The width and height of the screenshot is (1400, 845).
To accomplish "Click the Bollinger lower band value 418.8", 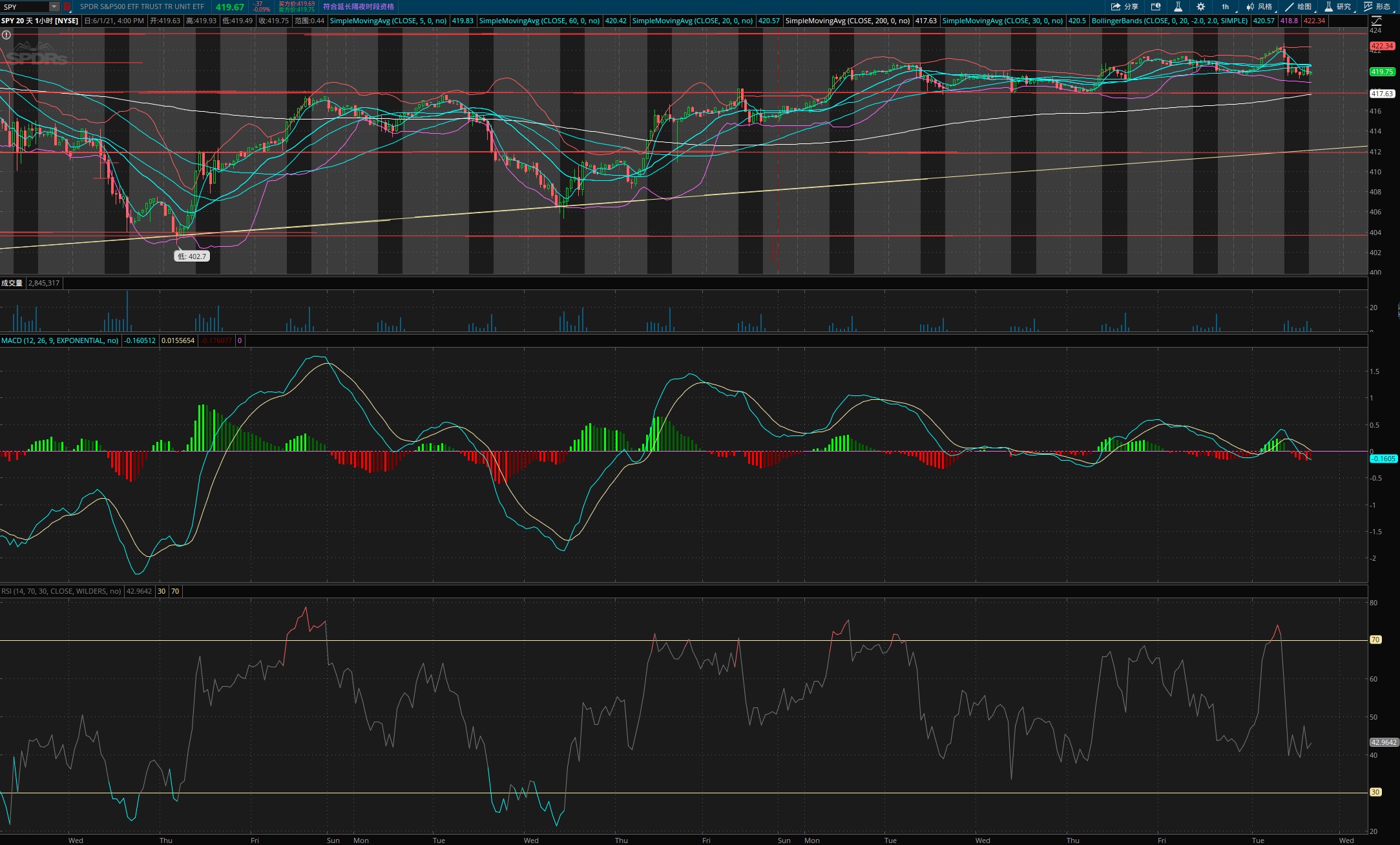I will click(1289, 21).
